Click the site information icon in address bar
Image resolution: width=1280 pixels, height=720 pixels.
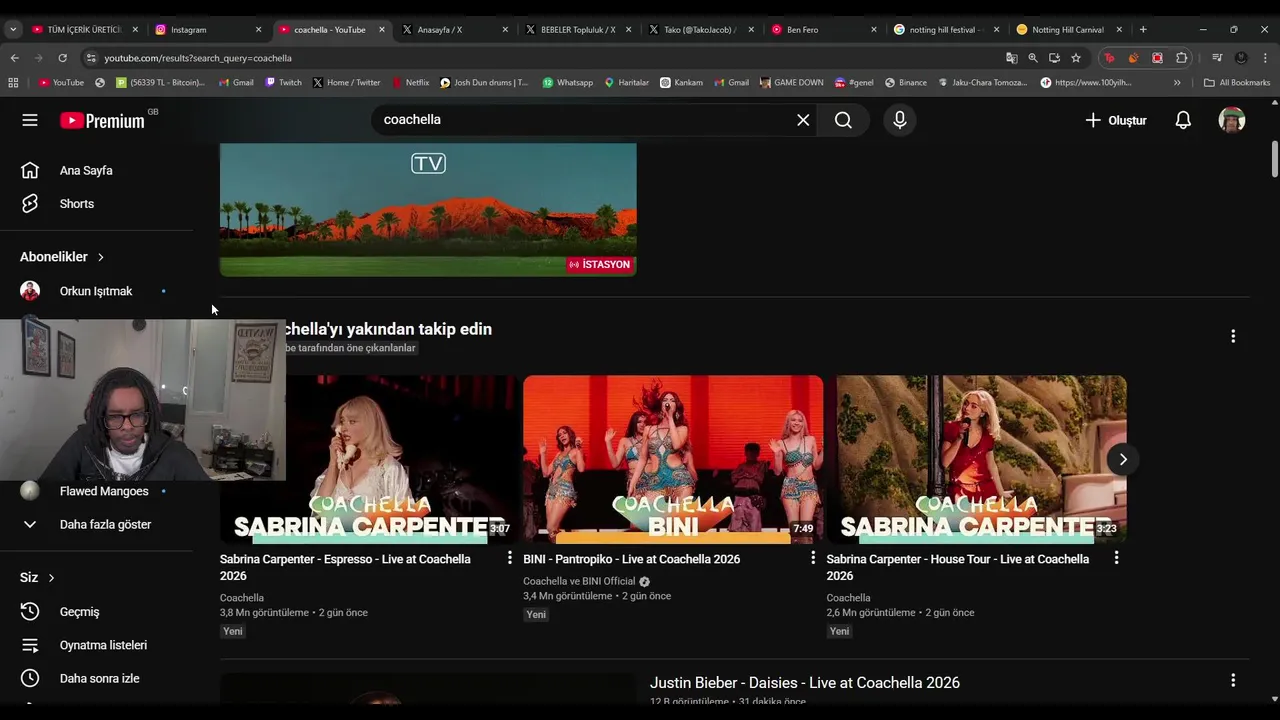[91, 58]
